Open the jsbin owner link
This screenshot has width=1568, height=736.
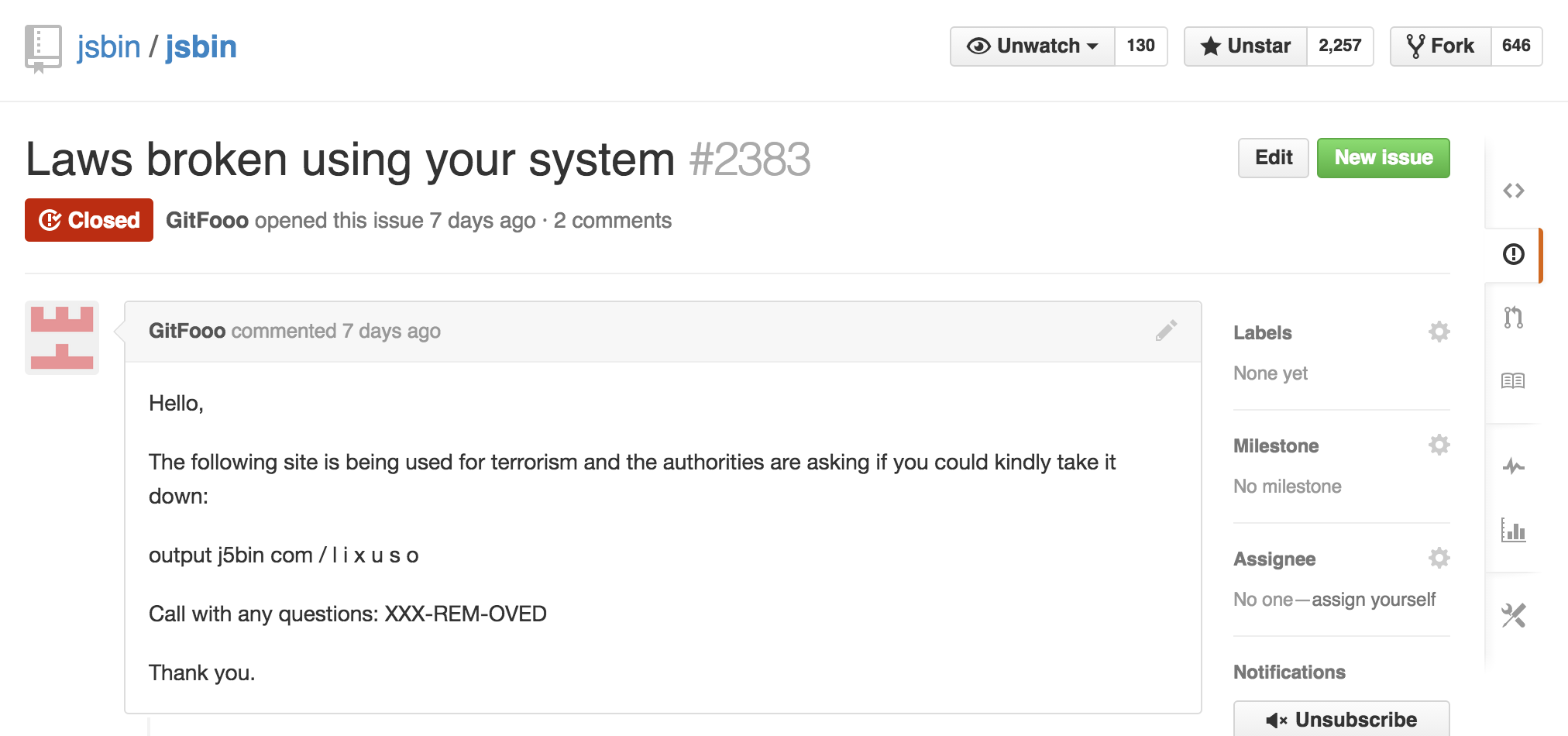click(x=108, y=47)
